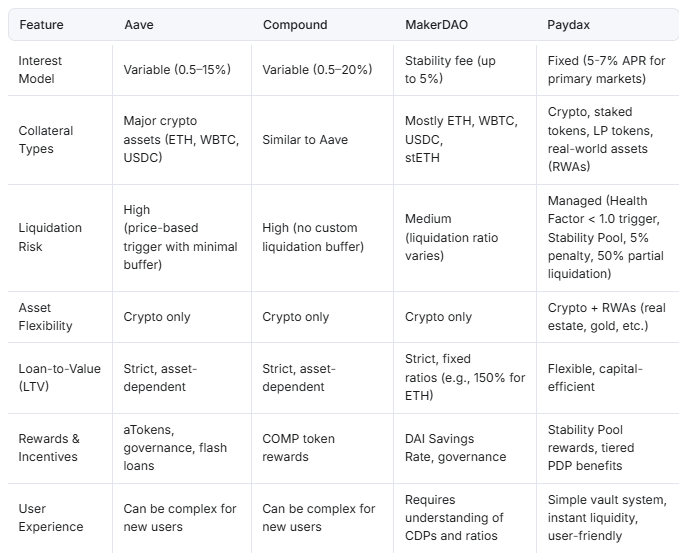Click the DAI Savings Rate, governance cell
Screen dimensions: 679x554
pos(455,447)
